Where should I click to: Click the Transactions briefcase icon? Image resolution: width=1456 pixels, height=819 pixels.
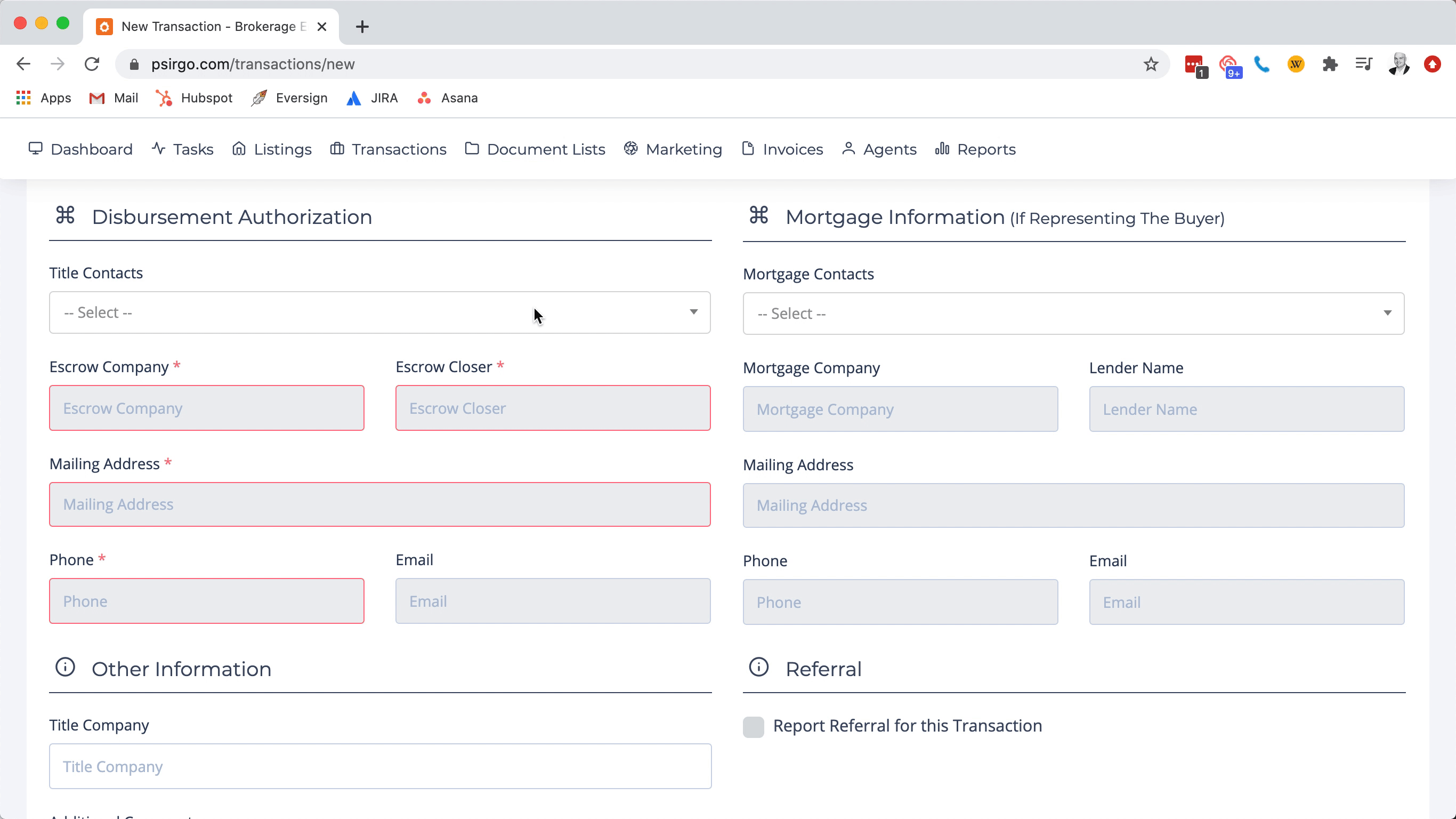[337, 149]
